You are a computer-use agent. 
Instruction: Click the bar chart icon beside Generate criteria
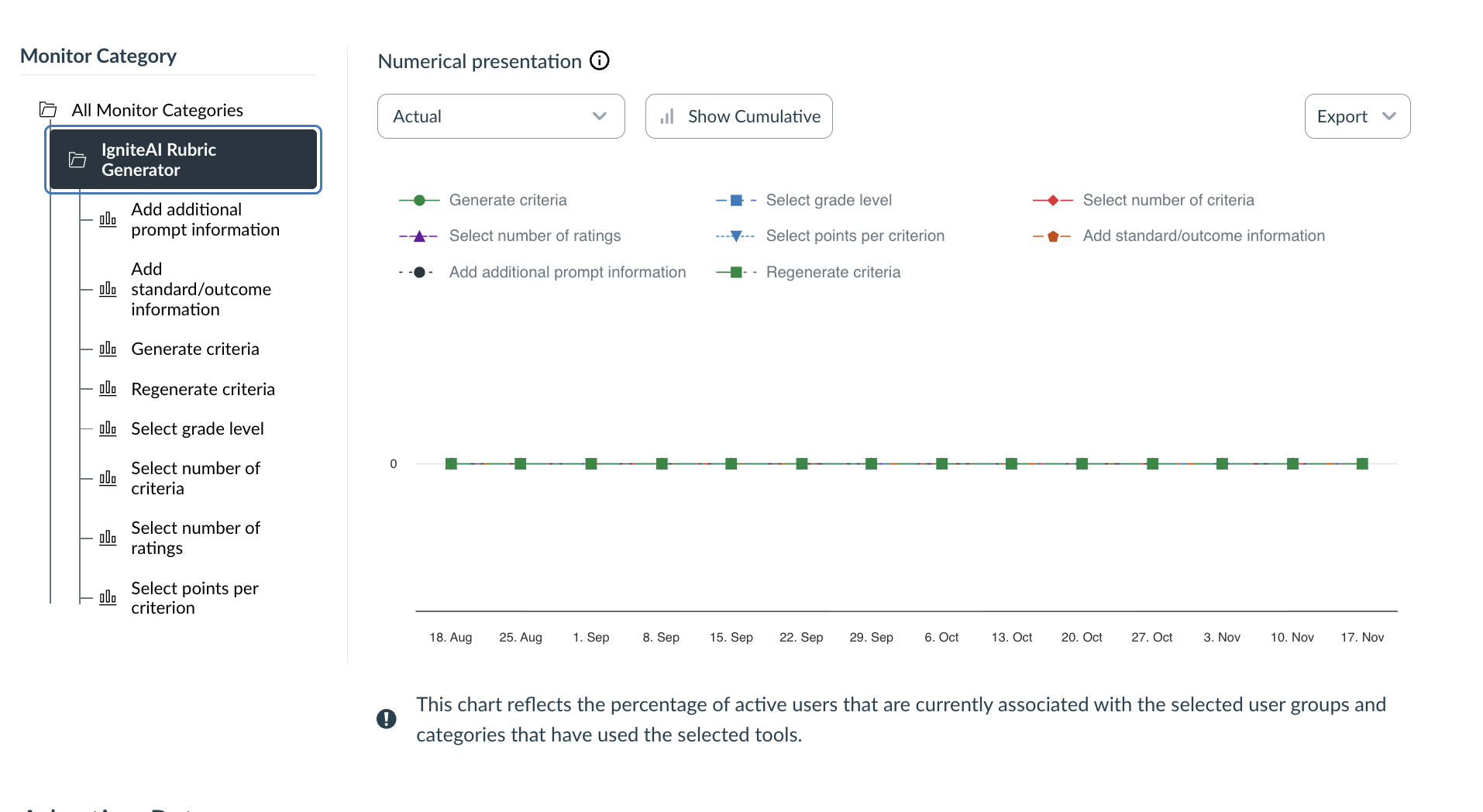pyautogui.click(x=108, y=349)
